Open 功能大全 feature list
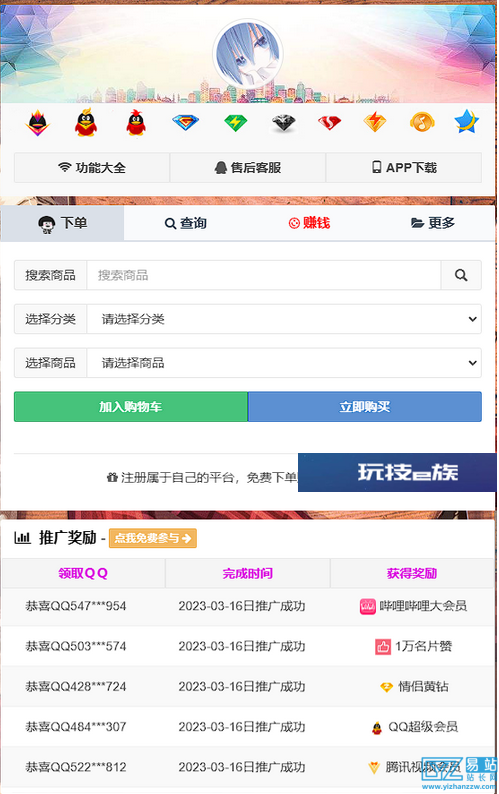Viewport: 499px width, 794px height. point(92,168)
